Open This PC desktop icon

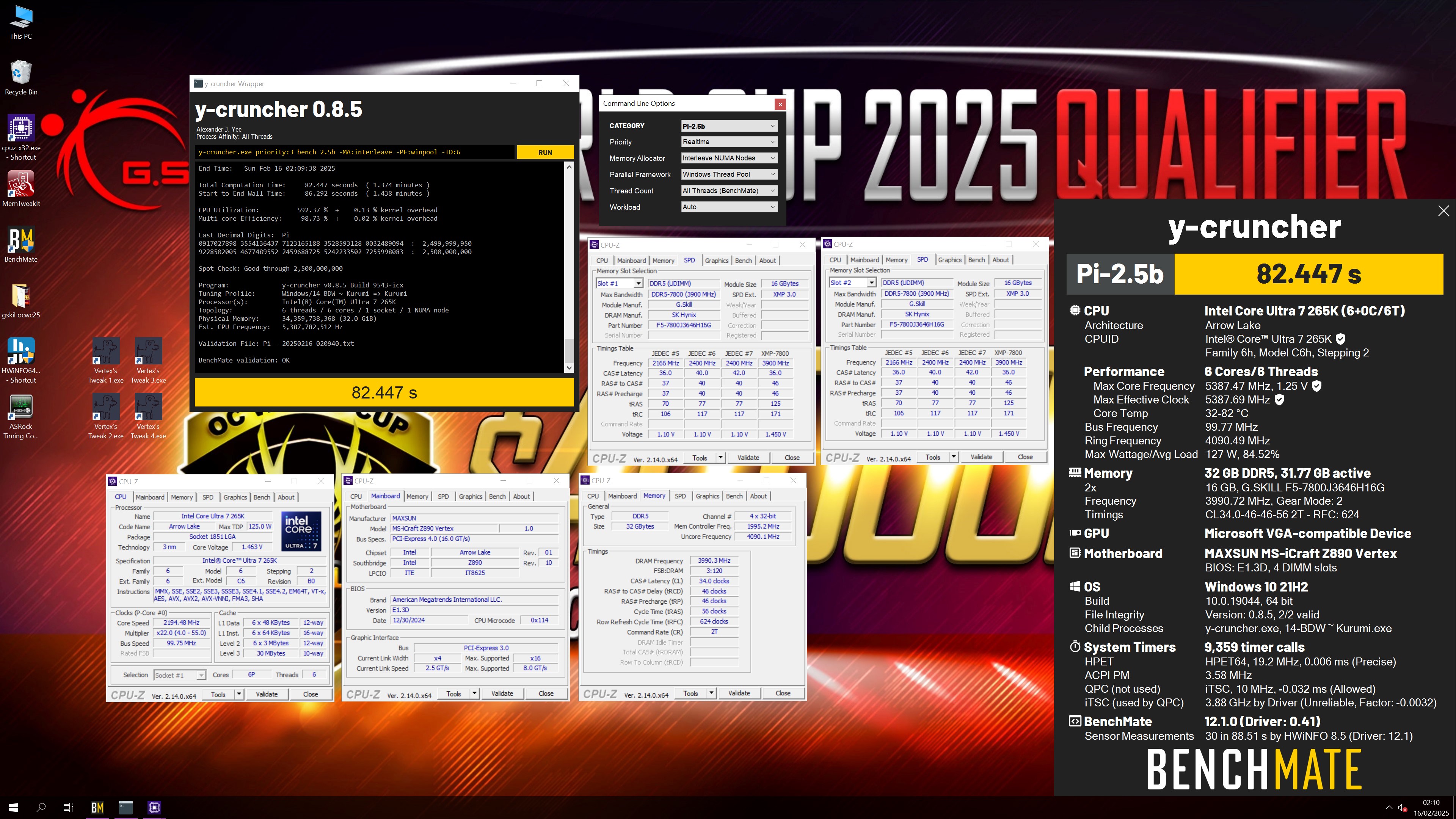21,23
